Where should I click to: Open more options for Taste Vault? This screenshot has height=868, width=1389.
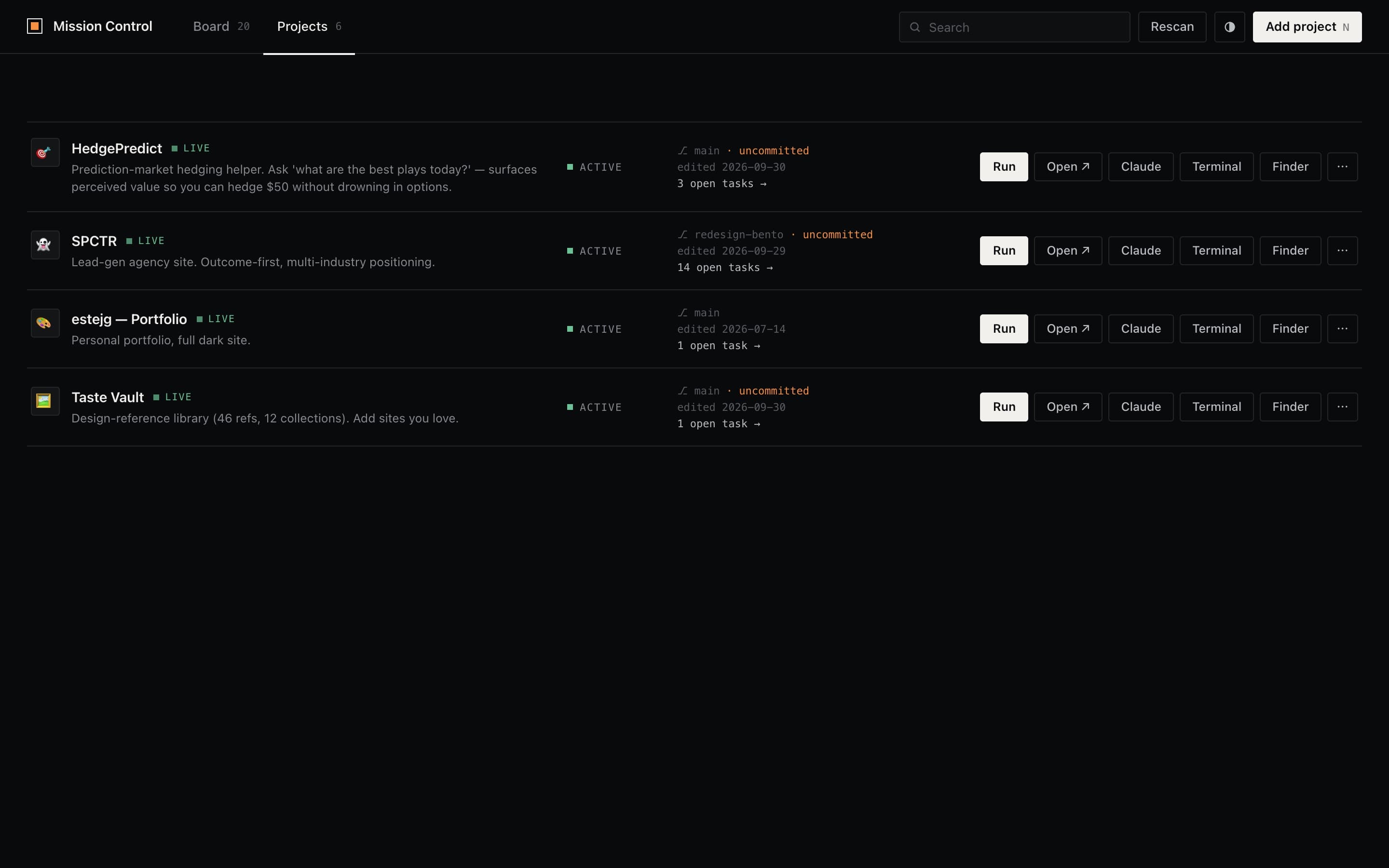tap(1343, 407)
